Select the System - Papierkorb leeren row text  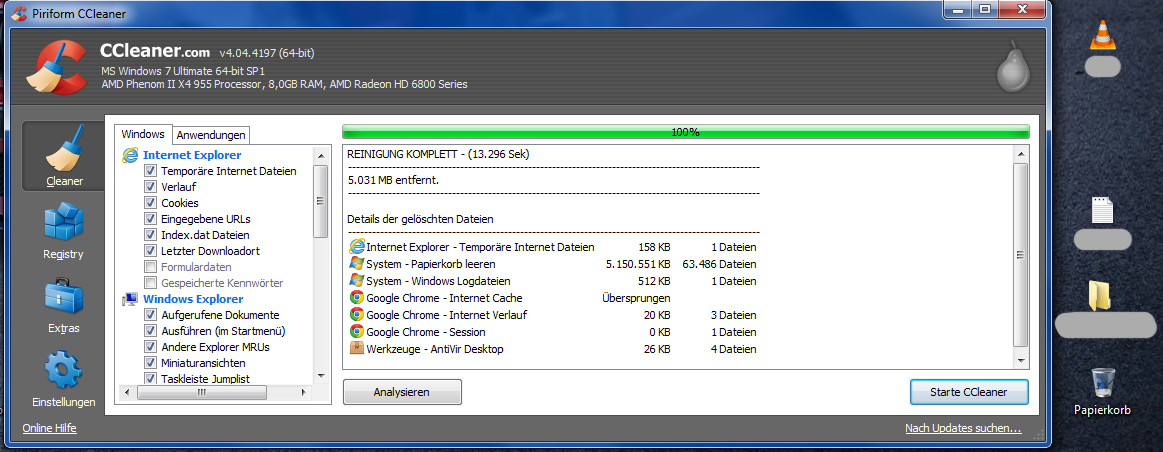tap(431, 263)
